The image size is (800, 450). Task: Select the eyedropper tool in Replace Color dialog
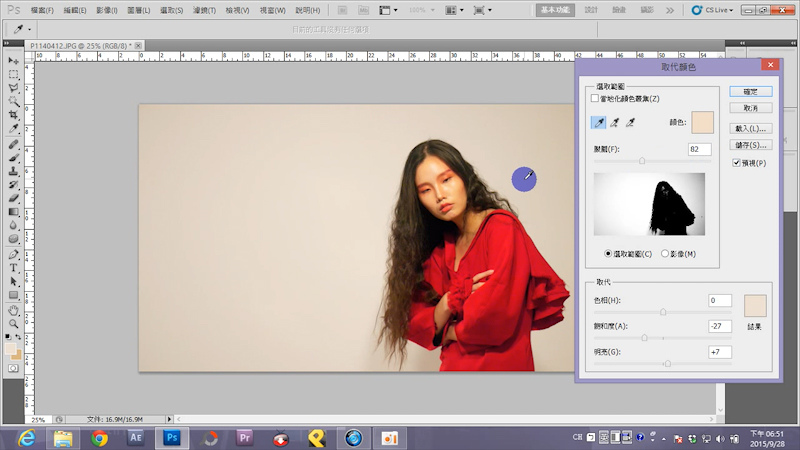click(x=599, y=122)
